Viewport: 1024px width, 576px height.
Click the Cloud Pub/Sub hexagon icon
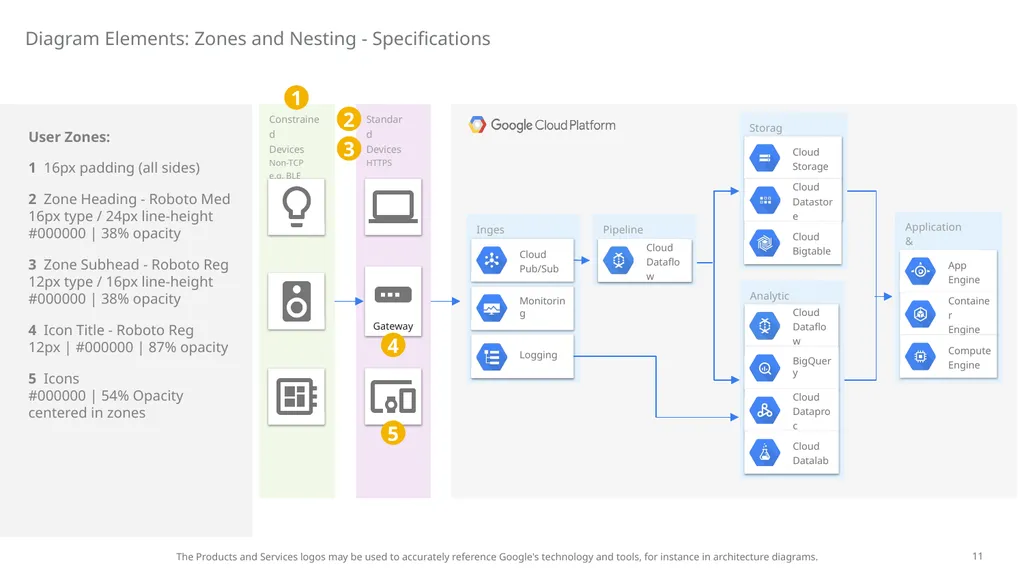pos(492,260)
